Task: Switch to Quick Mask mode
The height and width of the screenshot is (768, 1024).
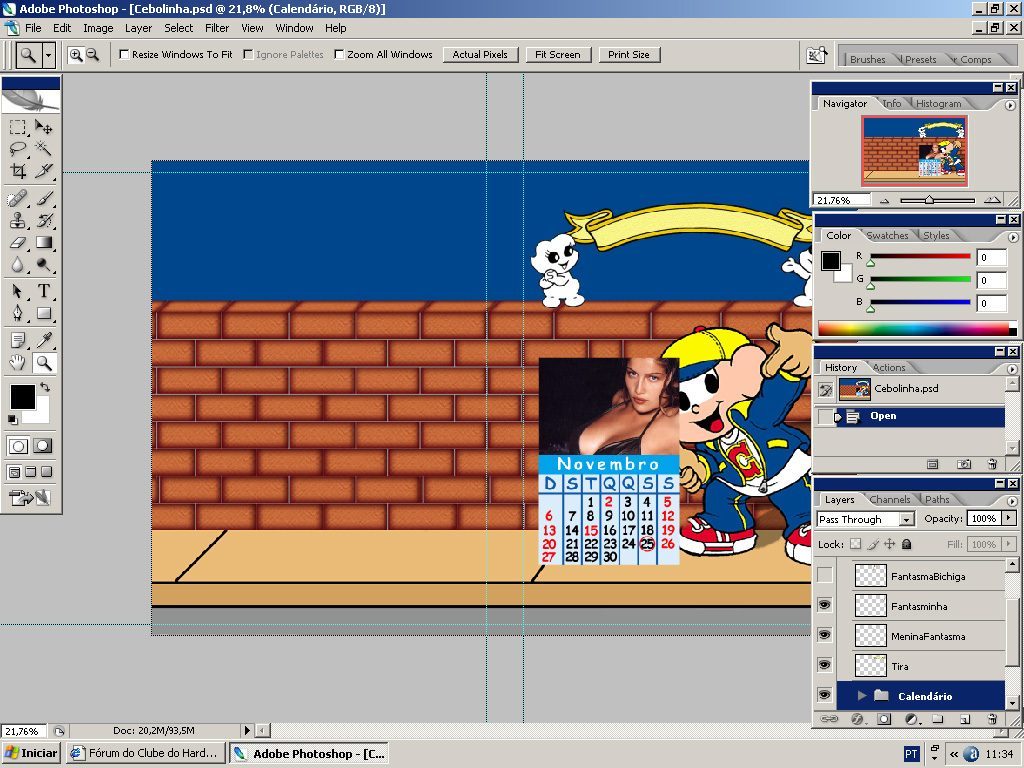Action: (x=42, y=446)
